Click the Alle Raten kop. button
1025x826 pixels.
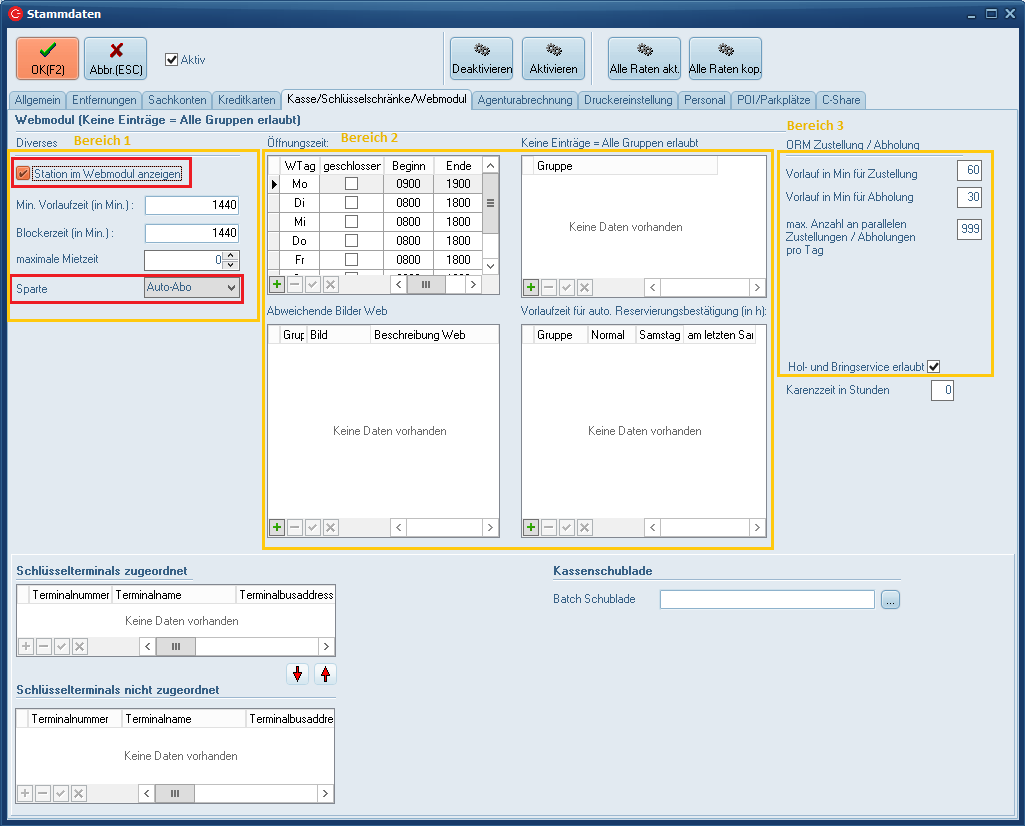click(x=725, y=59)
